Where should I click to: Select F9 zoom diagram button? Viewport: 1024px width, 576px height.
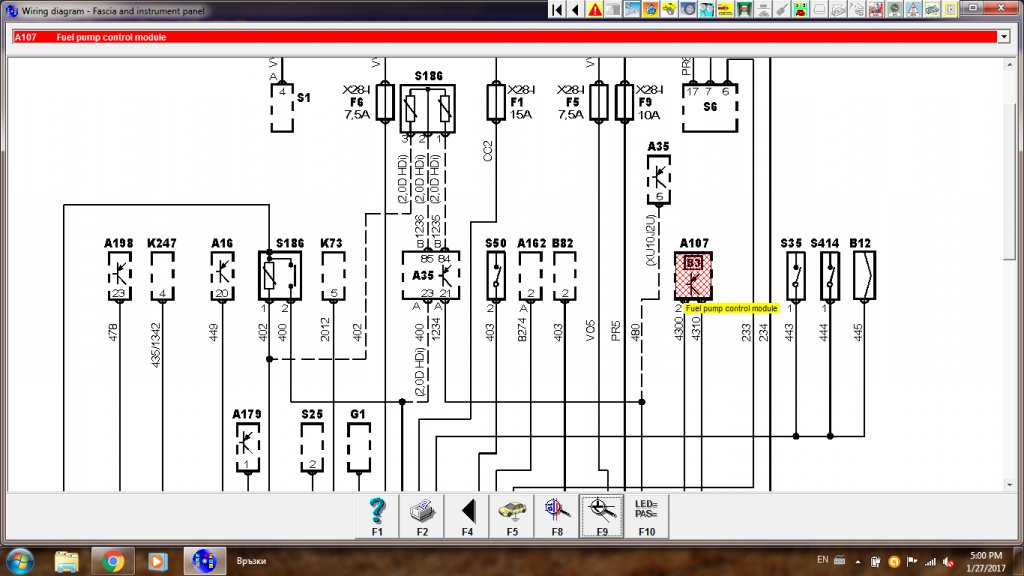(x=601, y=517)
